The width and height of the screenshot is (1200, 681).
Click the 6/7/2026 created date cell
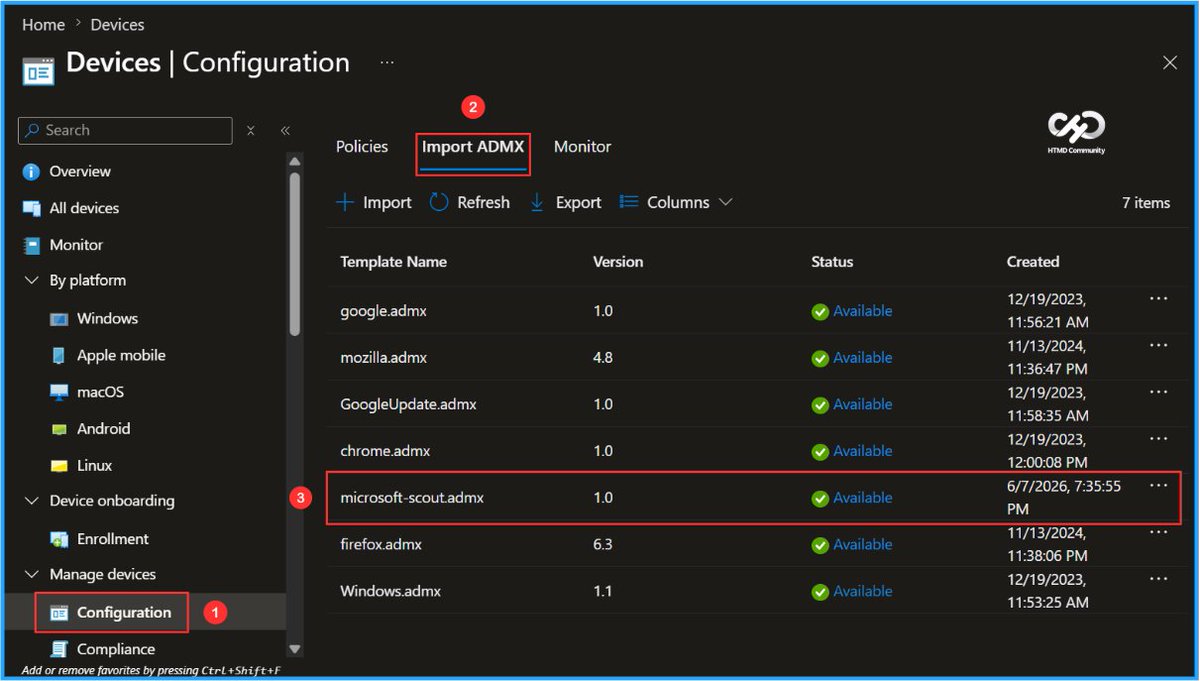1064,498
